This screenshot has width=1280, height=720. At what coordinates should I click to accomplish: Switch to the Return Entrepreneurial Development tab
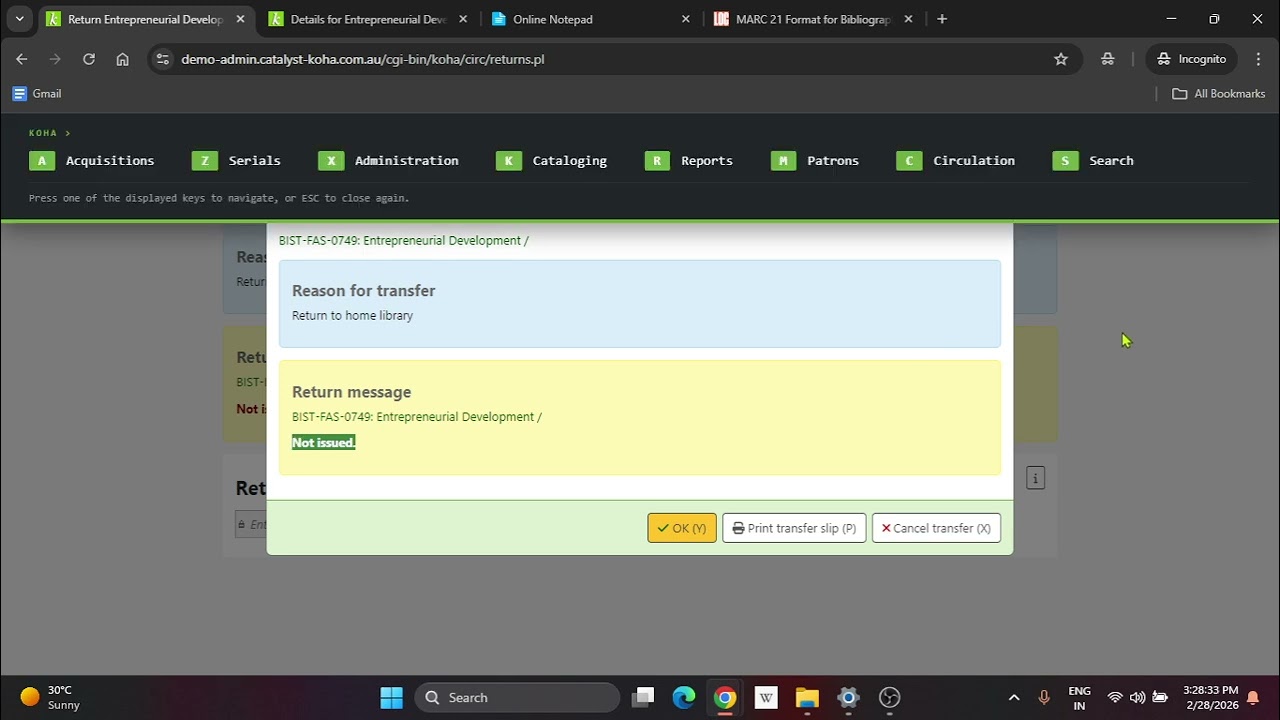[x=145, y=19]
